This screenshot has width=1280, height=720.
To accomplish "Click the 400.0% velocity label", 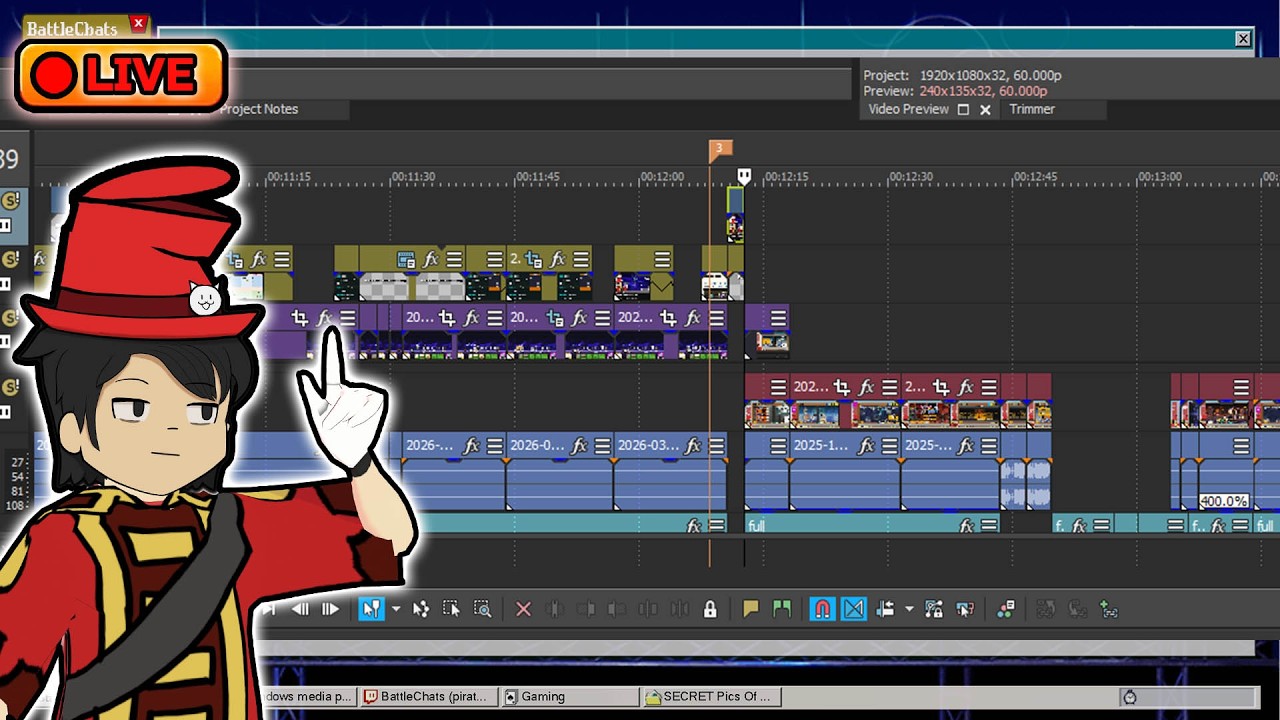I will coord(1224,501).
